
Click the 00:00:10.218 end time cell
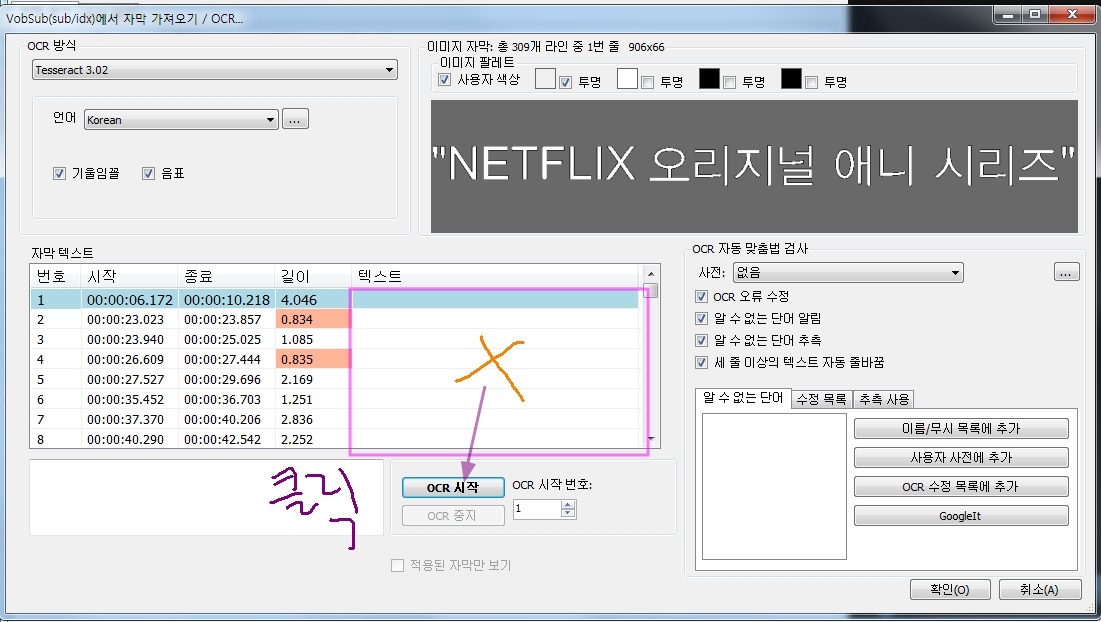(226, 300)
